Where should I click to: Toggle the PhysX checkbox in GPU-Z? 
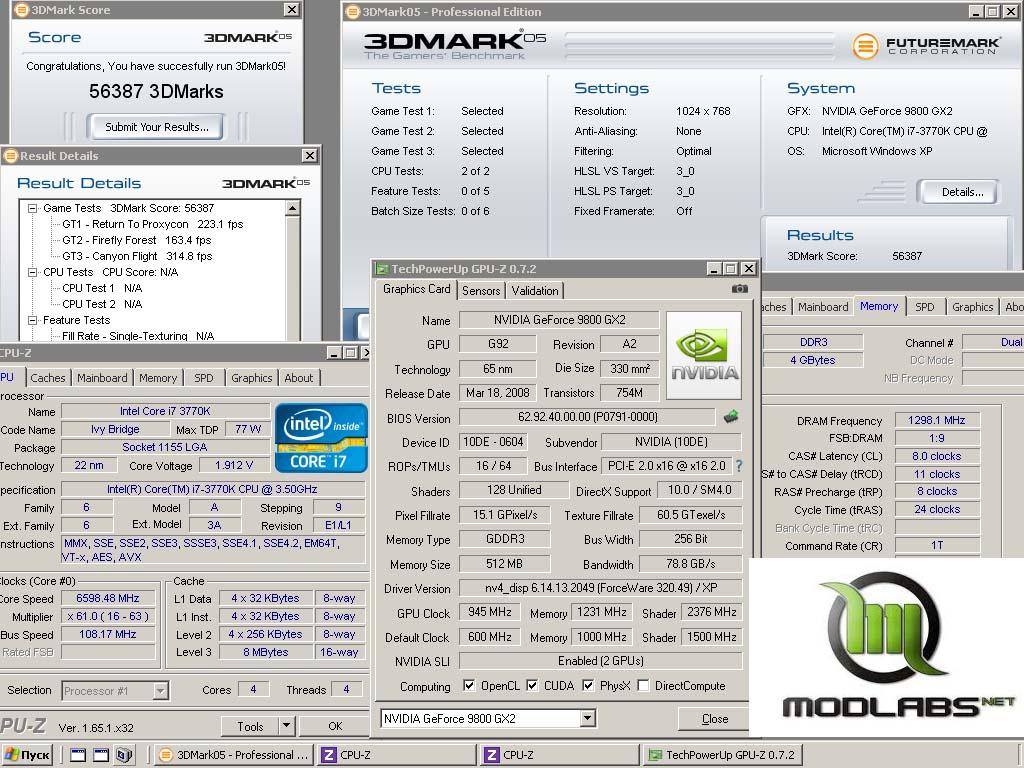(x=588, y=685)
